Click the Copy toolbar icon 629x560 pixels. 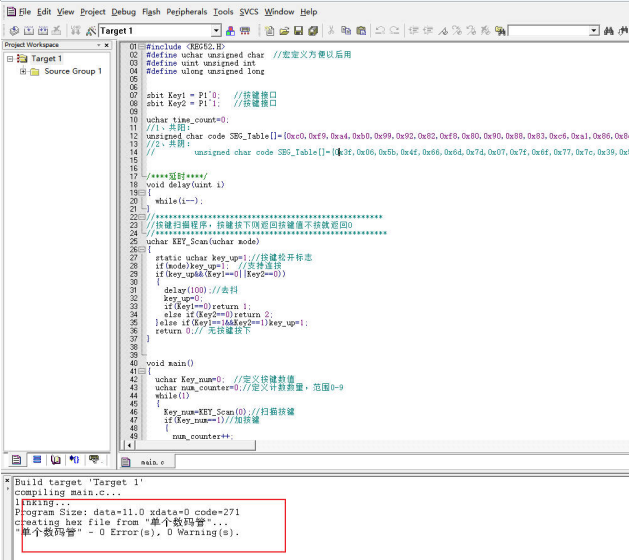(346, 31)
